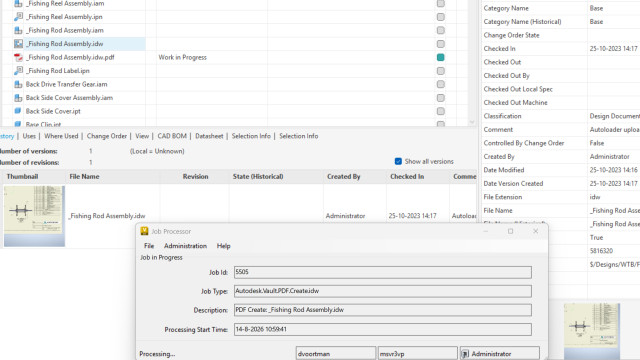The height and width of the screenshot is (360, 640).
Task: Click the _Fishing Rod Assembly.idw.pdf file icon
Action: 18,57
